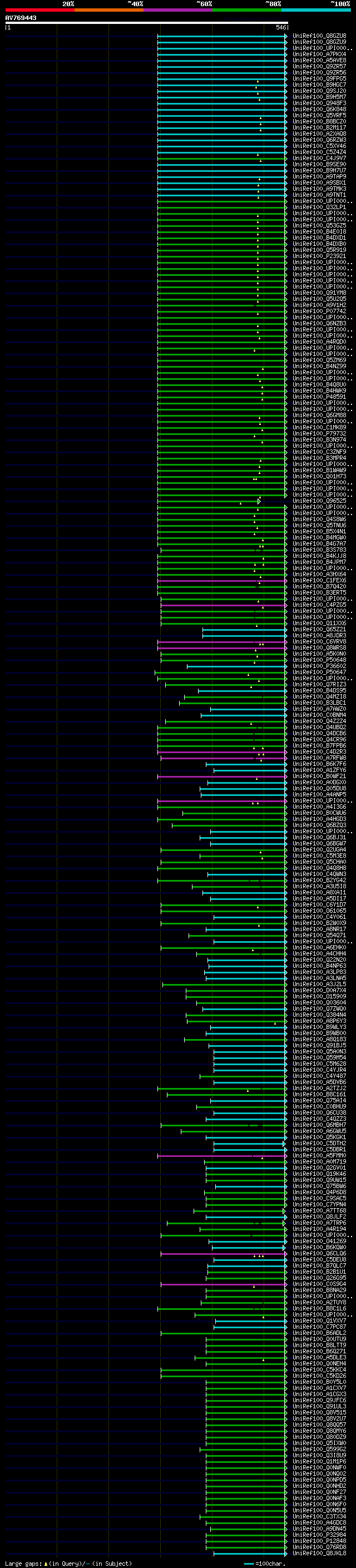Click label UniRef100_B6K7F6
Screen dimensions: 356x1568
pos(319,764)
